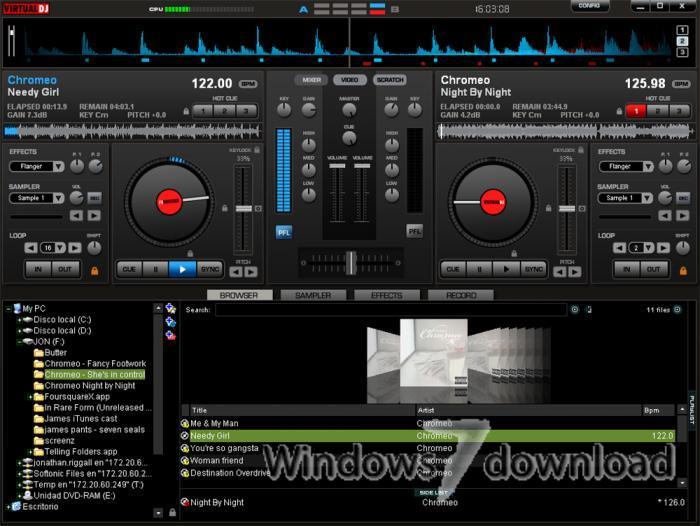Click the search input field
This screenshot has width=700, height=526.
[391, 309]
